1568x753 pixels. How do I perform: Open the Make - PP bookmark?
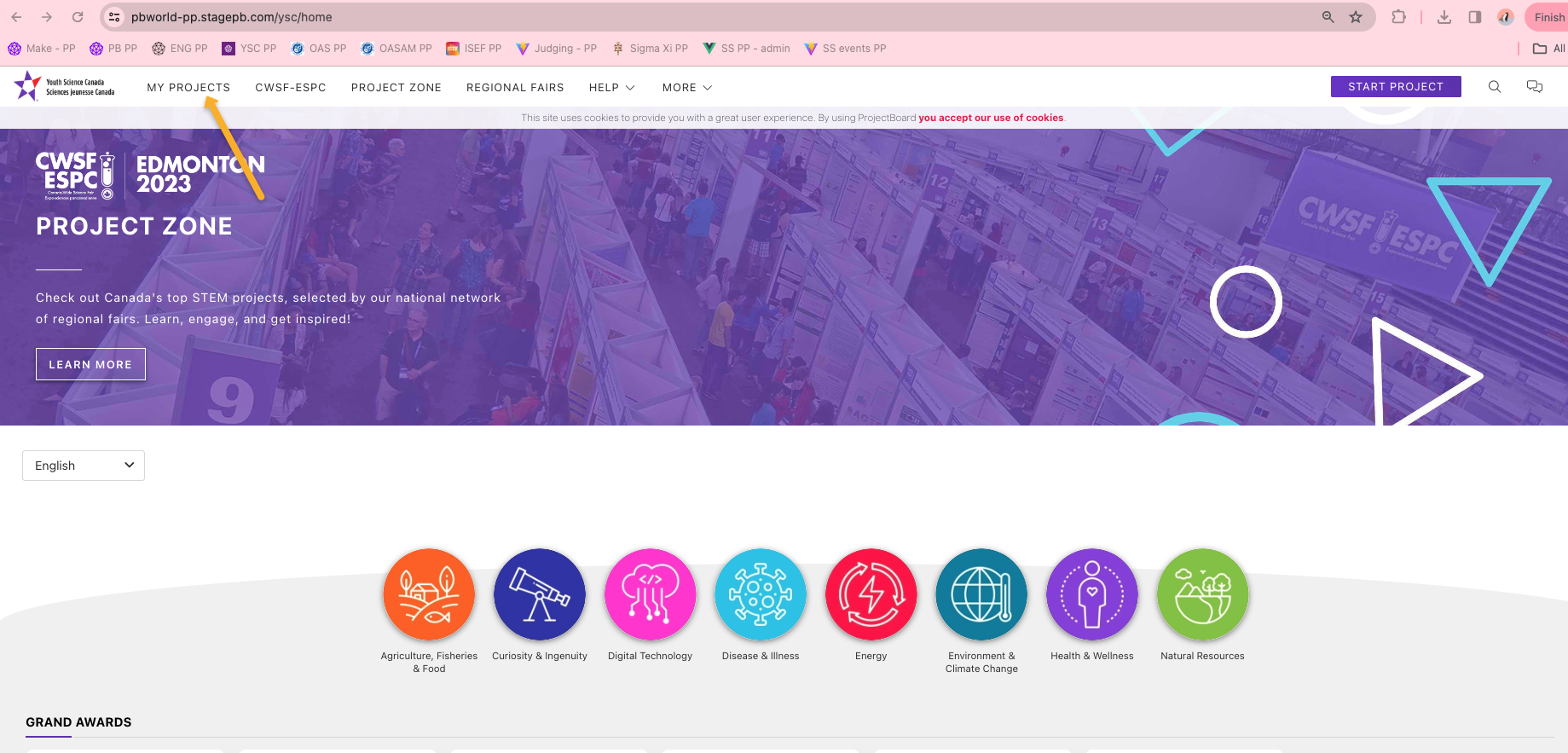point(42,49)
